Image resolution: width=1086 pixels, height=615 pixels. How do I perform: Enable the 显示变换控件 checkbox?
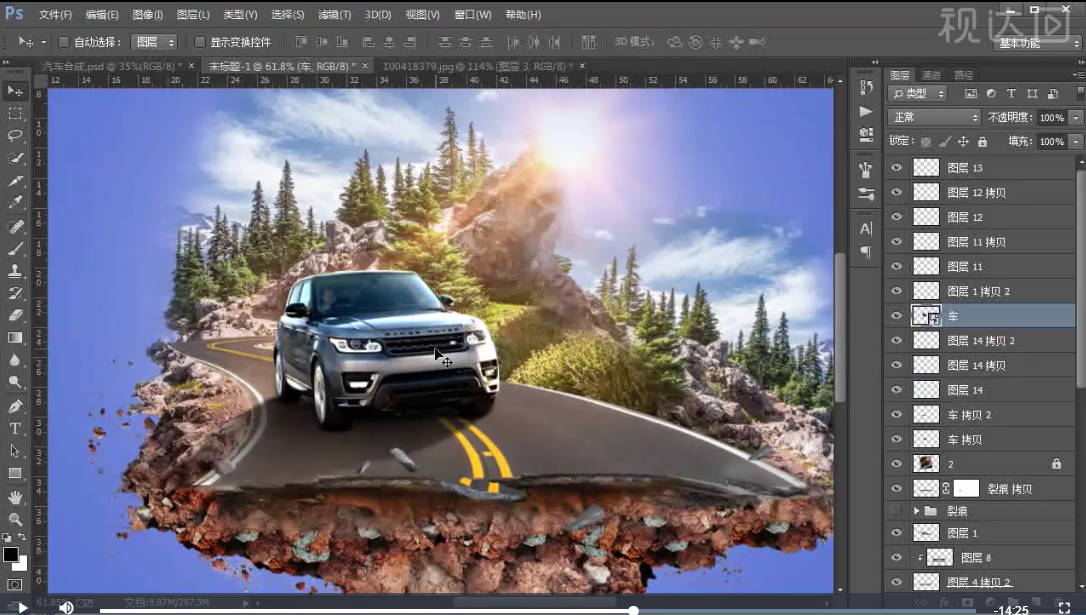199,42
